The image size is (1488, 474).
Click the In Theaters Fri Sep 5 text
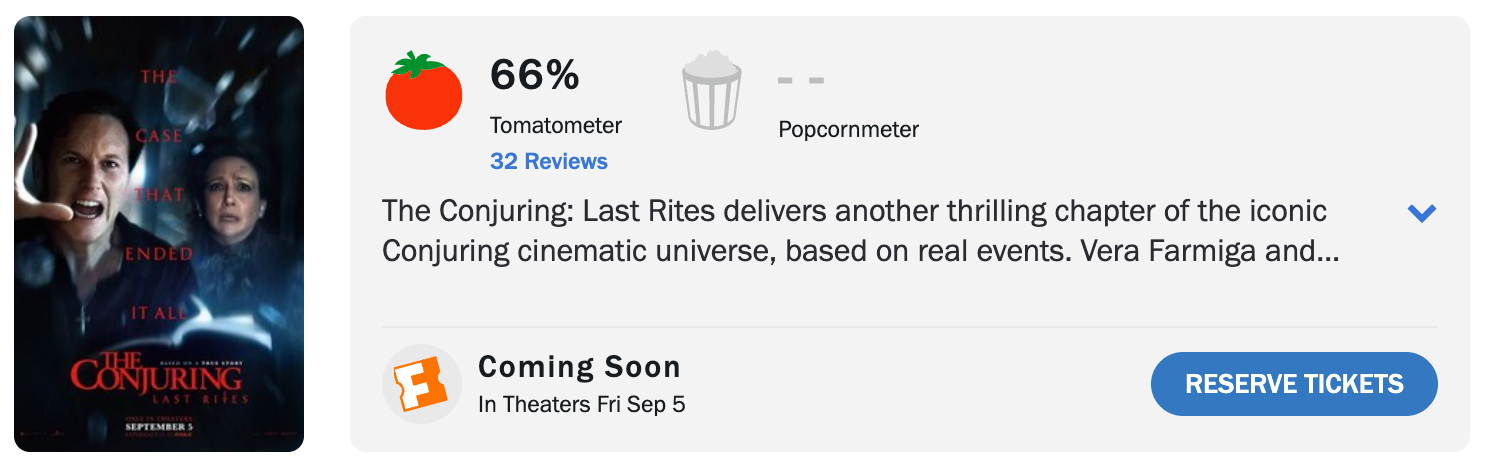pos(581,404)
